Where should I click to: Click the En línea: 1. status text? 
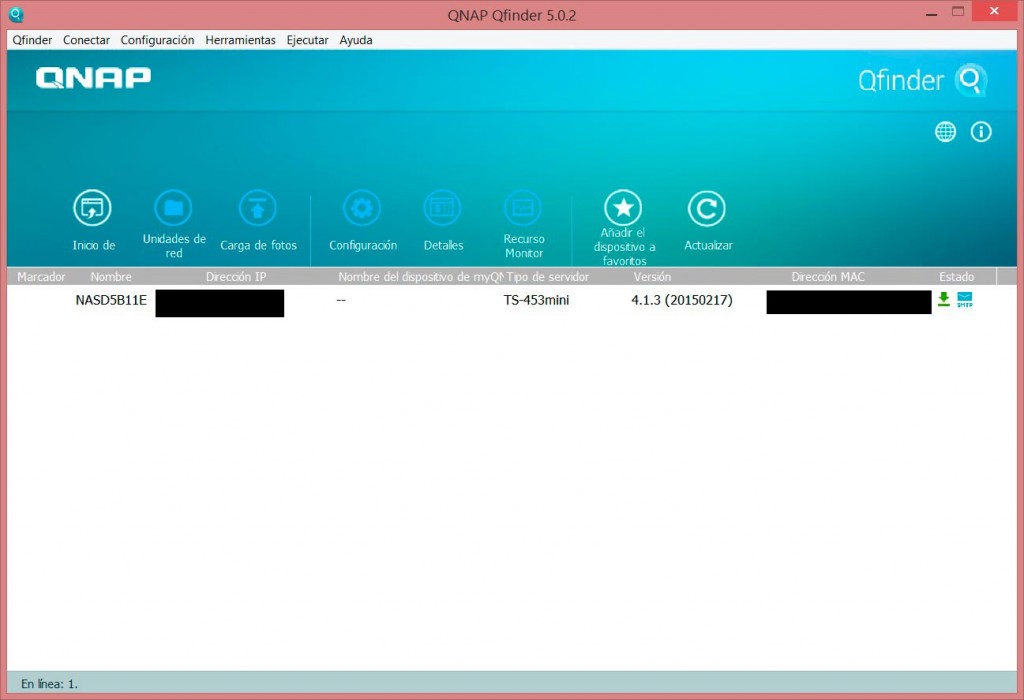pyautogui.click(x=49, y=684)
